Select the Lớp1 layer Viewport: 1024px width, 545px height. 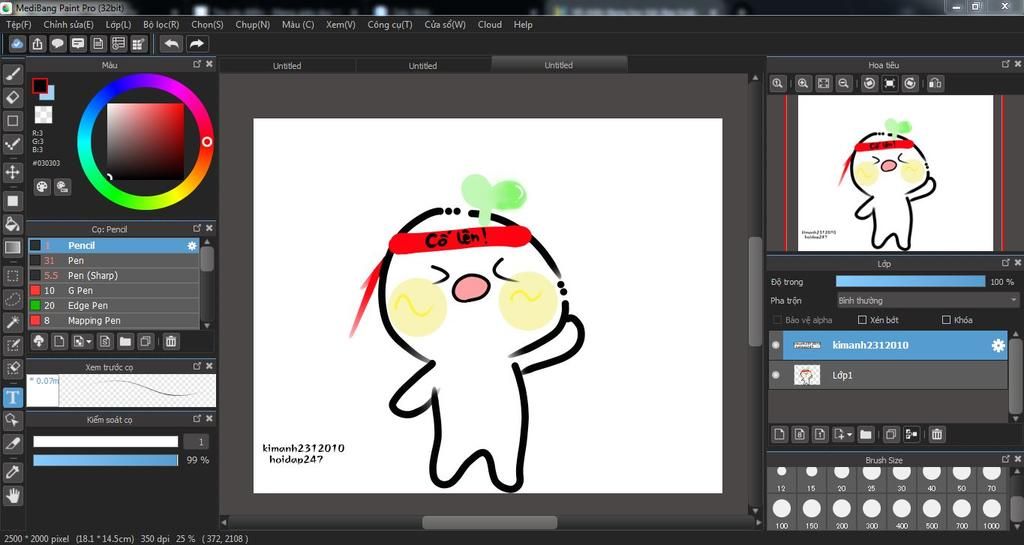pyautogui.click(x=888, y=375)
